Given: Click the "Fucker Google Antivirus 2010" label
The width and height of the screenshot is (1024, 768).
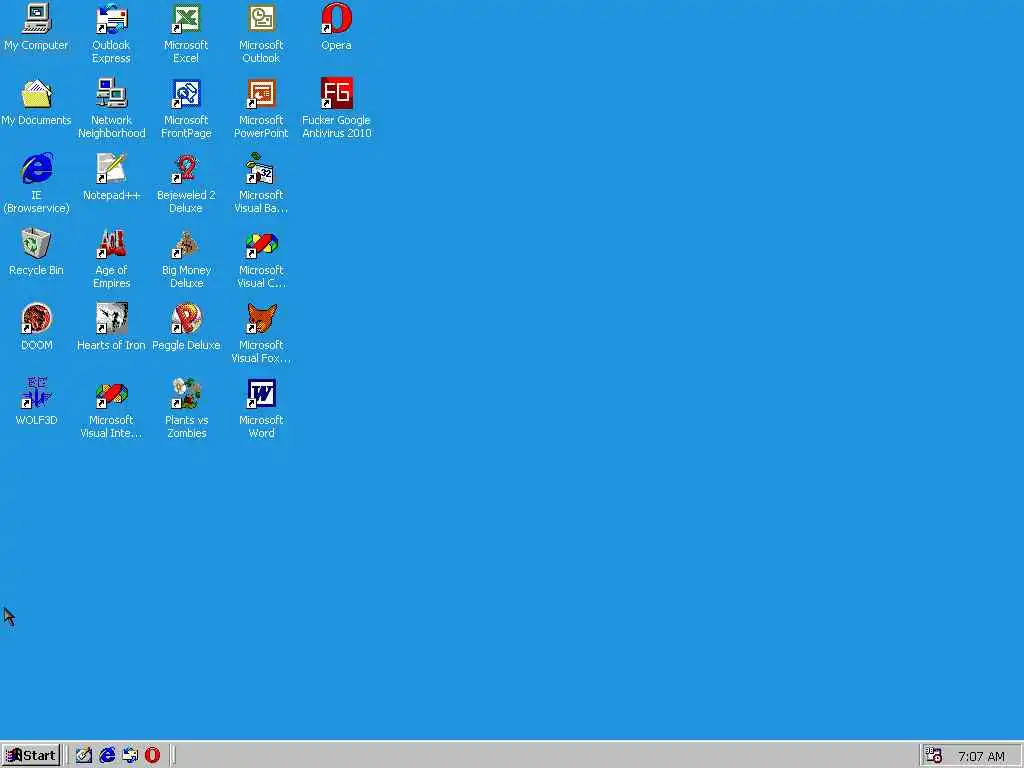Looking at the screenshot, I should pyautogui.click(x=336, y=127).
